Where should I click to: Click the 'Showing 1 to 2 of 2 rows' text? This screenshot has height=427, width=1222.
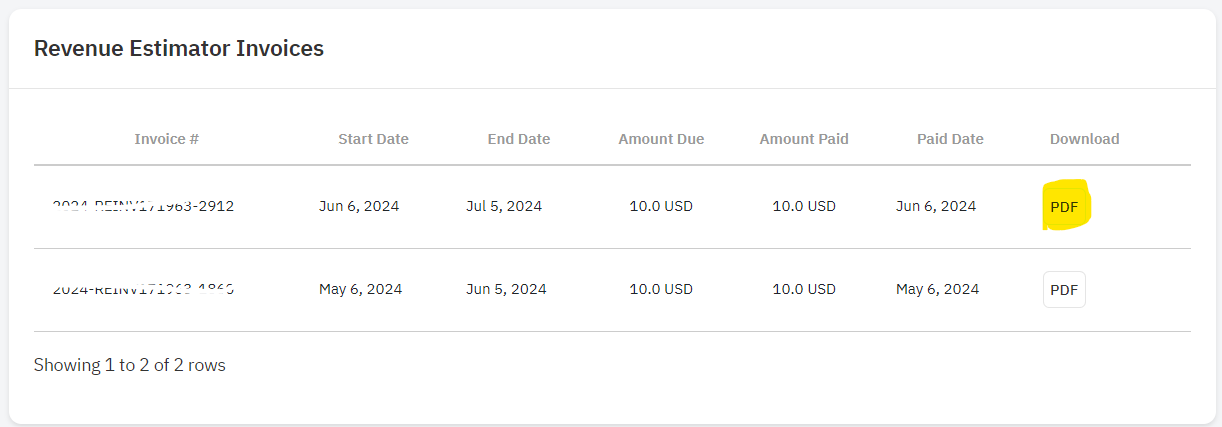[130, 365]
